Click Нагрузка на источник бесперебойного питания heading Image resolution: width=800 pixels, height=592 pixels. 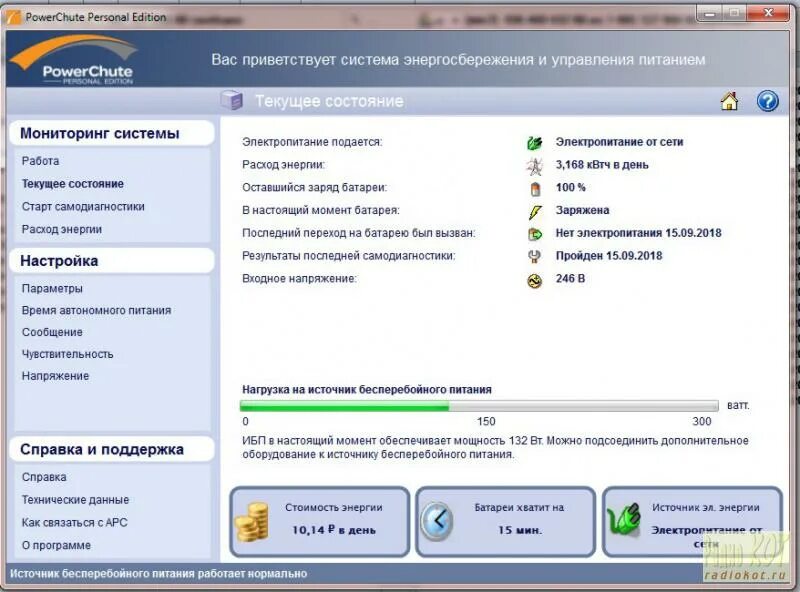[x=367, y=390]
